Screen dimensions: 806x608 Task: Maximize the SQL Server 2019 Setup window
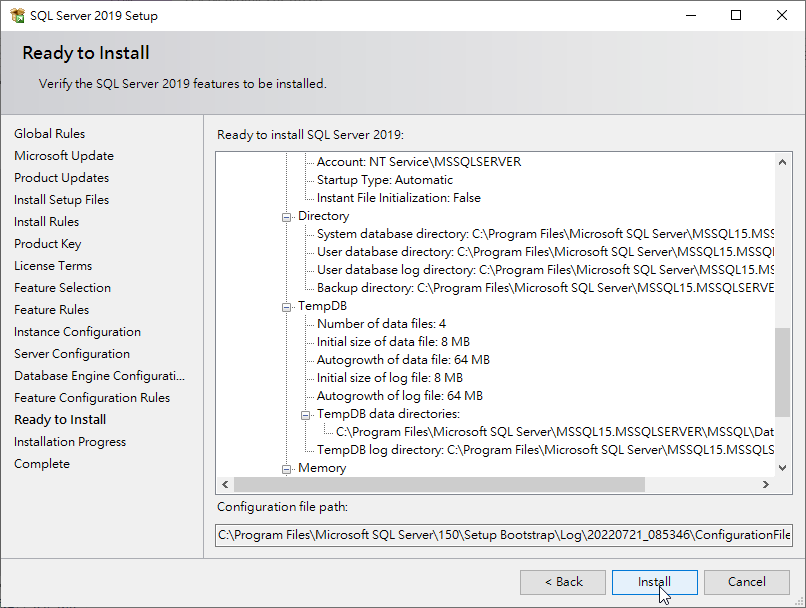736,15
